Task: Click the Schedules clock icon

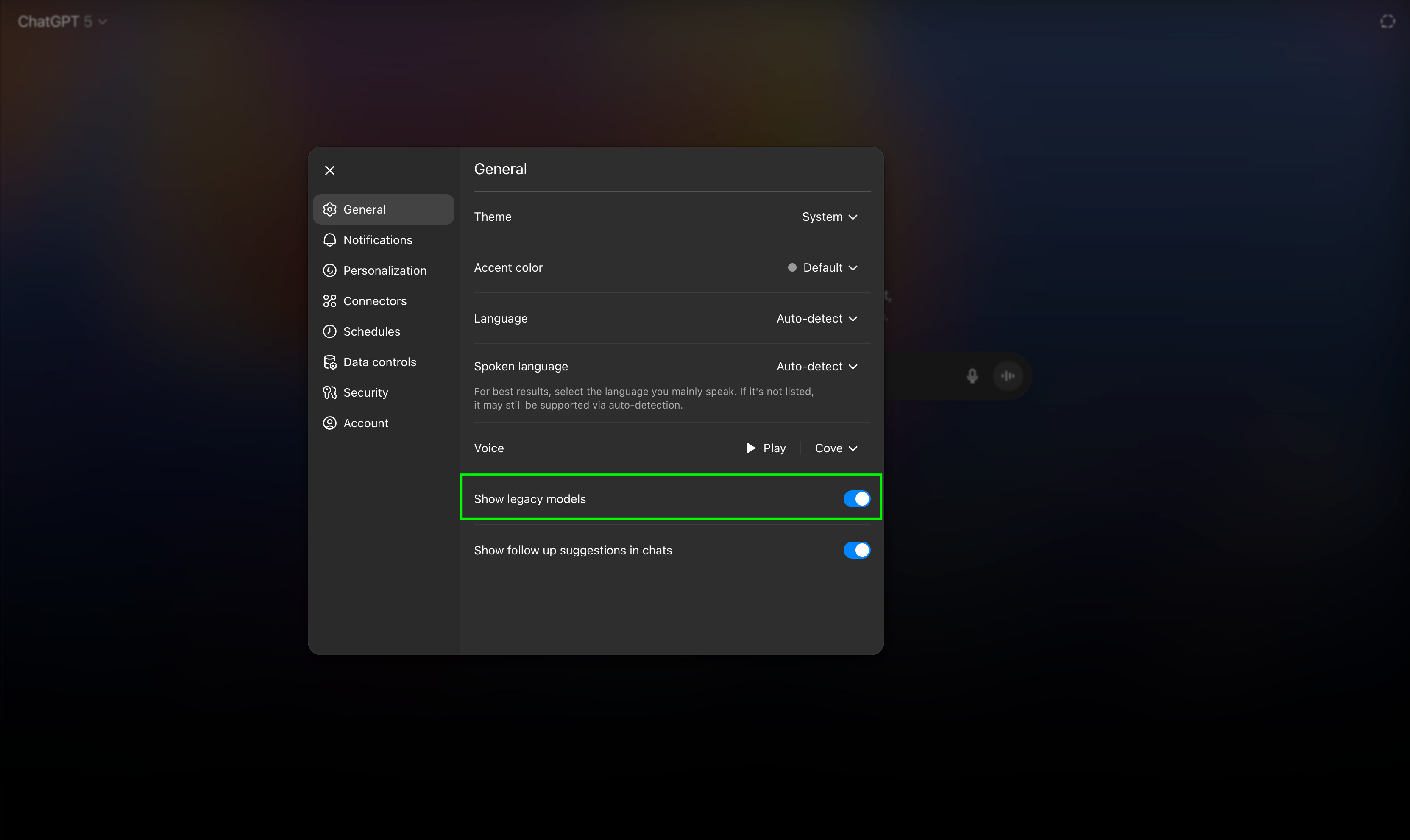Action: [329, 332]
